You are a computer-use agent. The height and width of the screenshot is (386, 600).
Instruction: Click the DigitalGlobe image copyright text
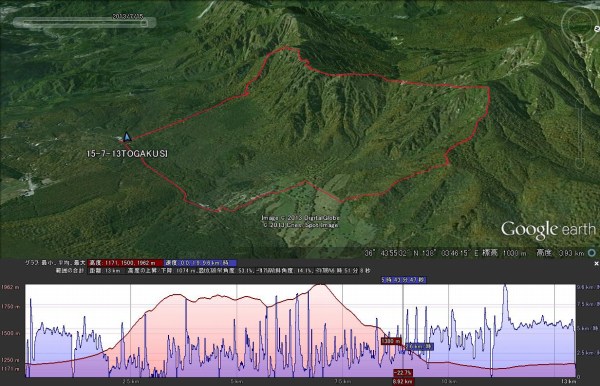click(300, 218)
